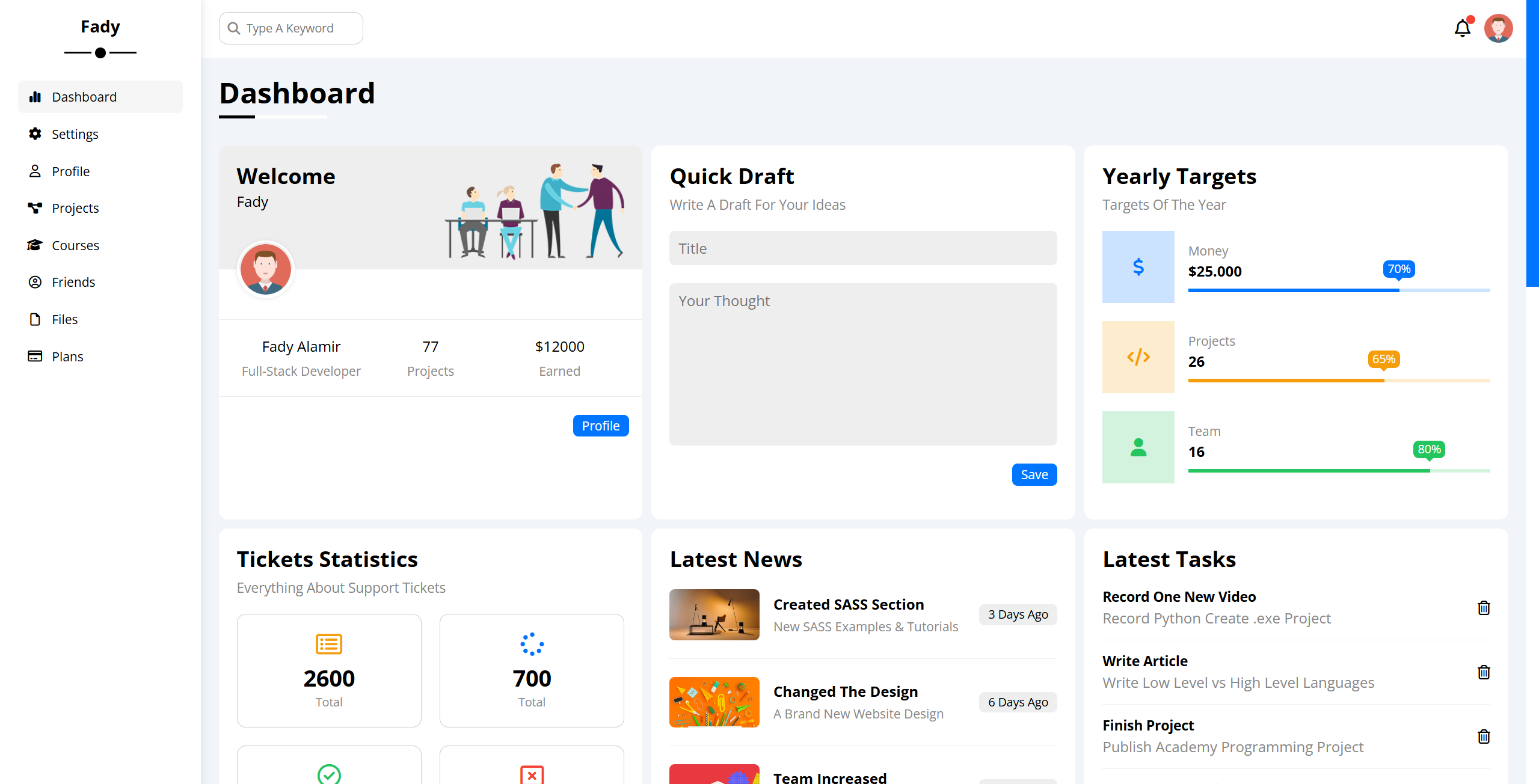The width and height of the screenshot is (1539, 784).
Task: Click the green check circle ticket icon
Action: (x=329, y=774)
